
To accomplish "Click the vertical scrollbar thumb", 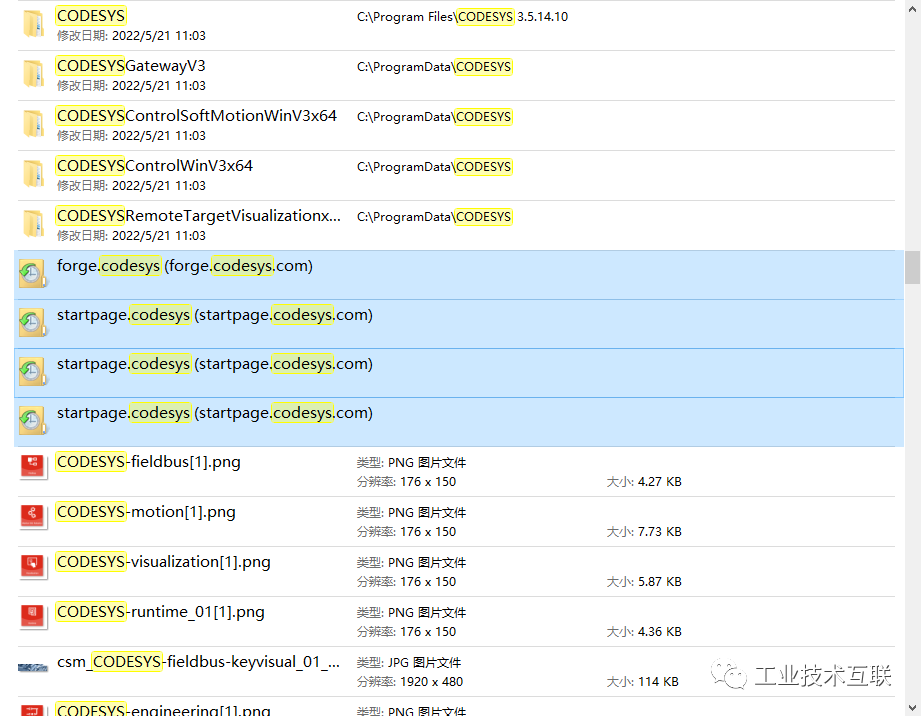I will click(912, 267).
